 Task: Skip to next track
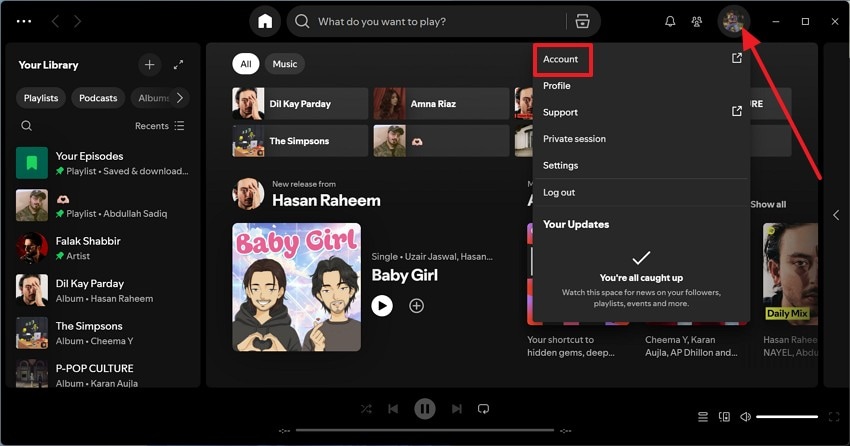456,409
